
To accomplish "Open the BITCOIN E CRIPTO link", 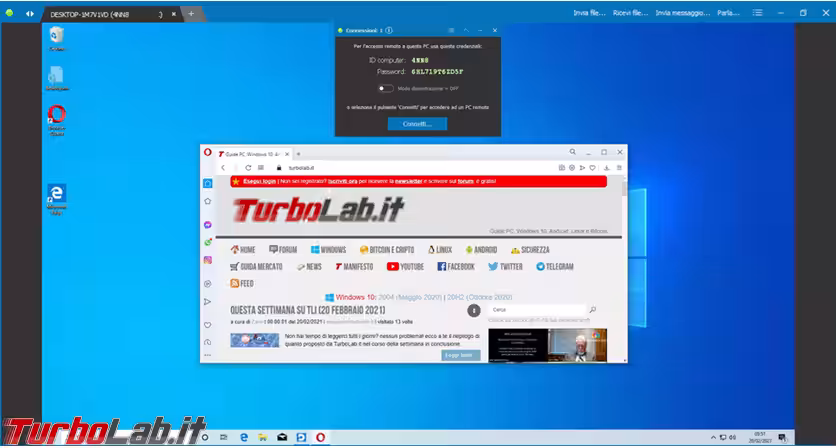I will click(387, 250).
